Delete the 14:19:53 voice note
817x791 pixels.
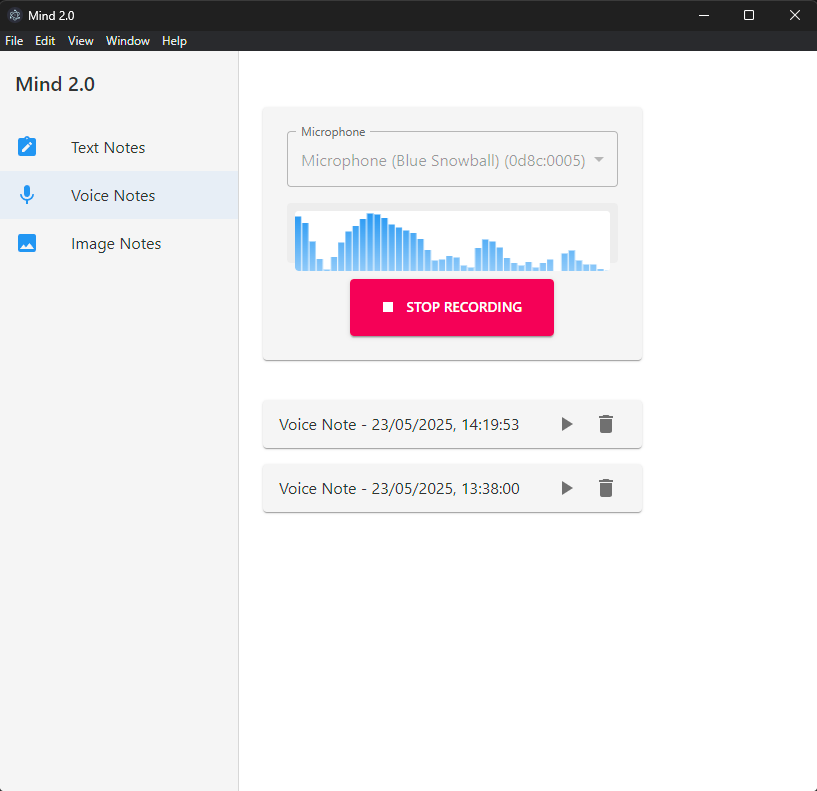click(x=605, y=424)
